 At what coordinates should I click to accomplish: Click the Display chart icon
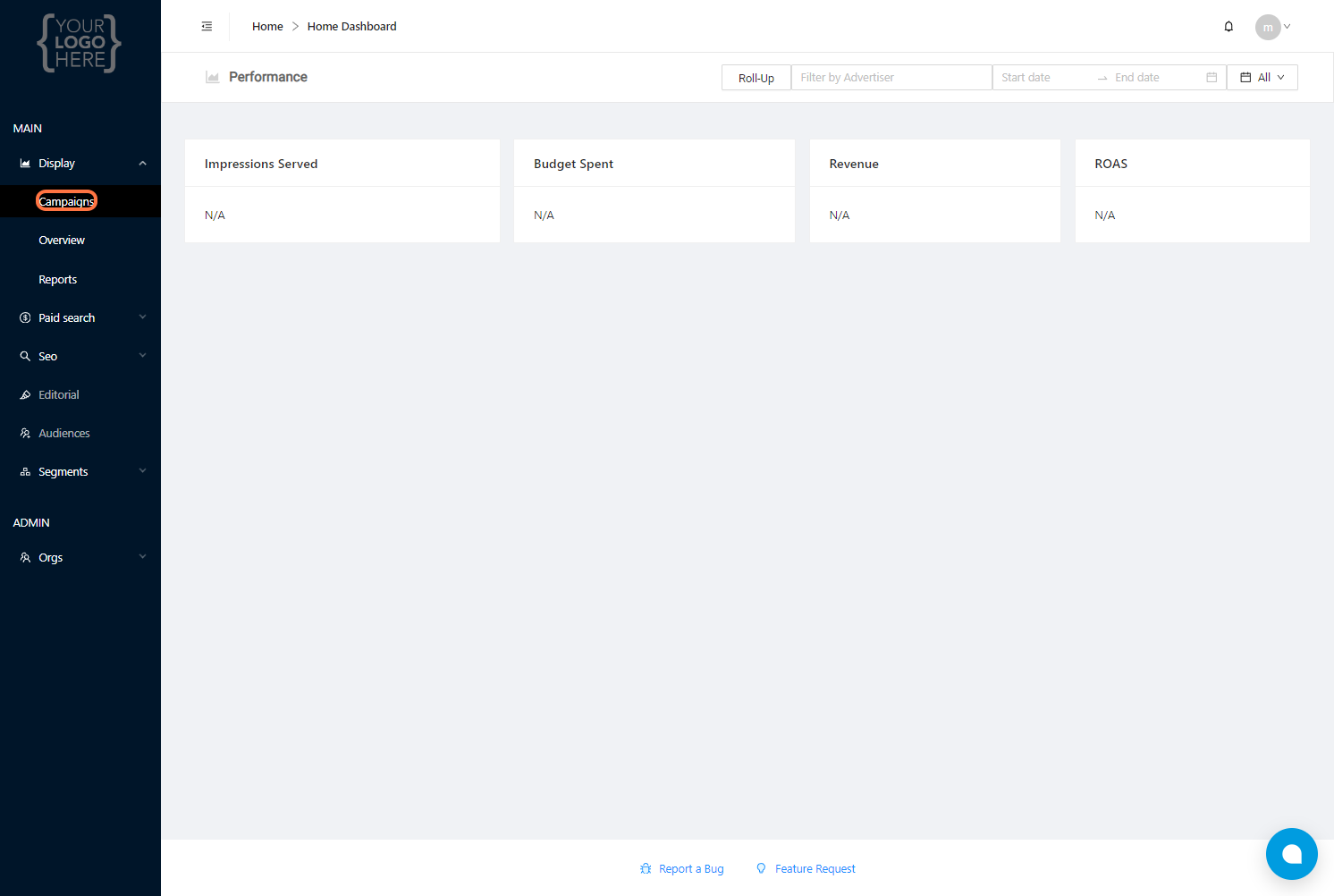click(x=25, y=164)
